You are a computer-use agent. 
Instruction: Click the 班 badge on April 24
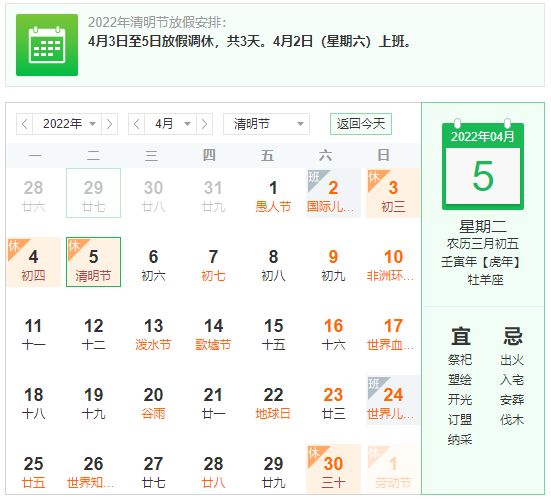point(374,383)
